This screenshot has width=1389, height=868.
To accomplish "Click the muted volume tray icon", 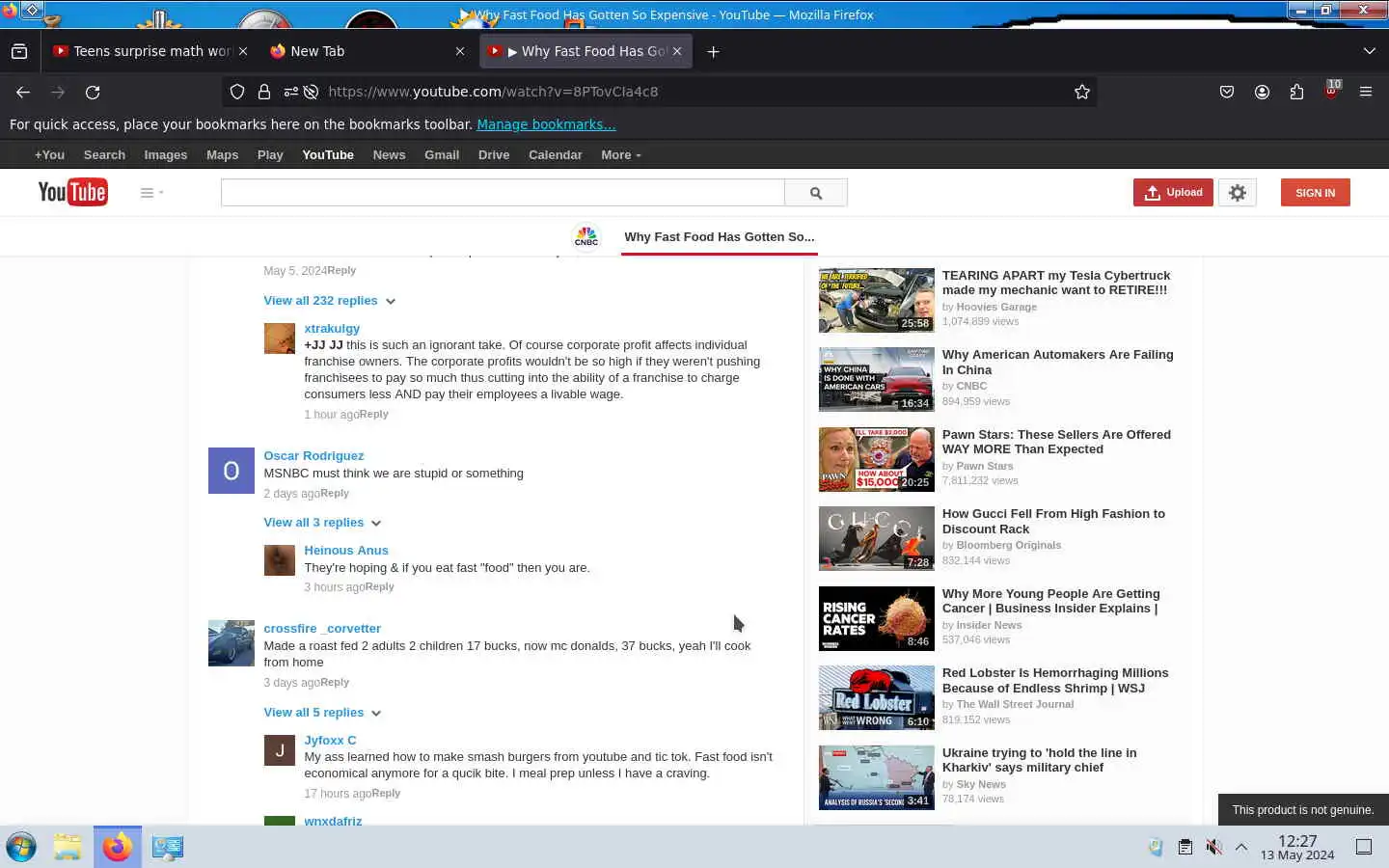I will [1213, 847].
